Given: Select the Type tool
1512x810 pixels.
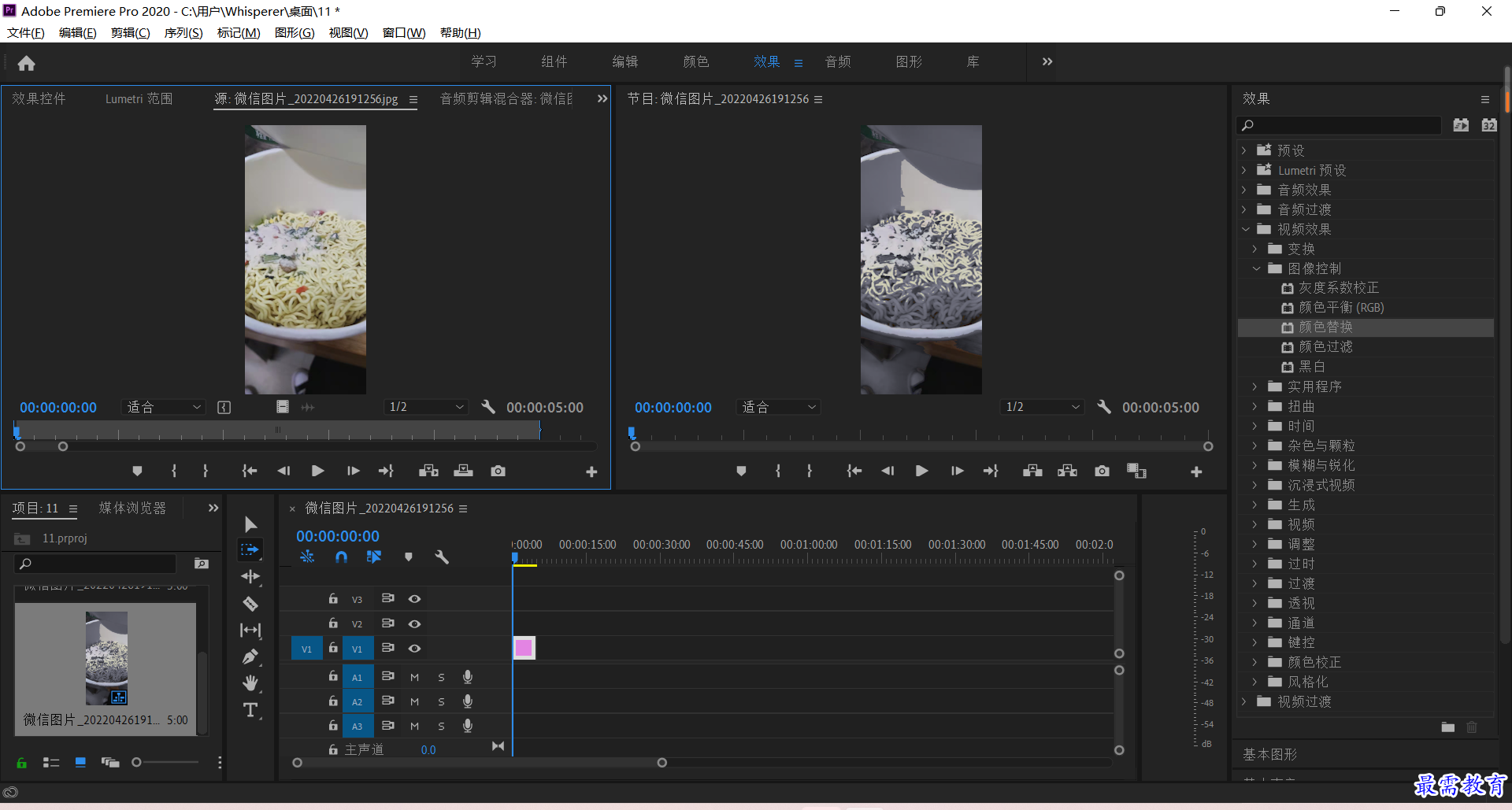Looking at the screenshot, I should [x=250, y=710].
